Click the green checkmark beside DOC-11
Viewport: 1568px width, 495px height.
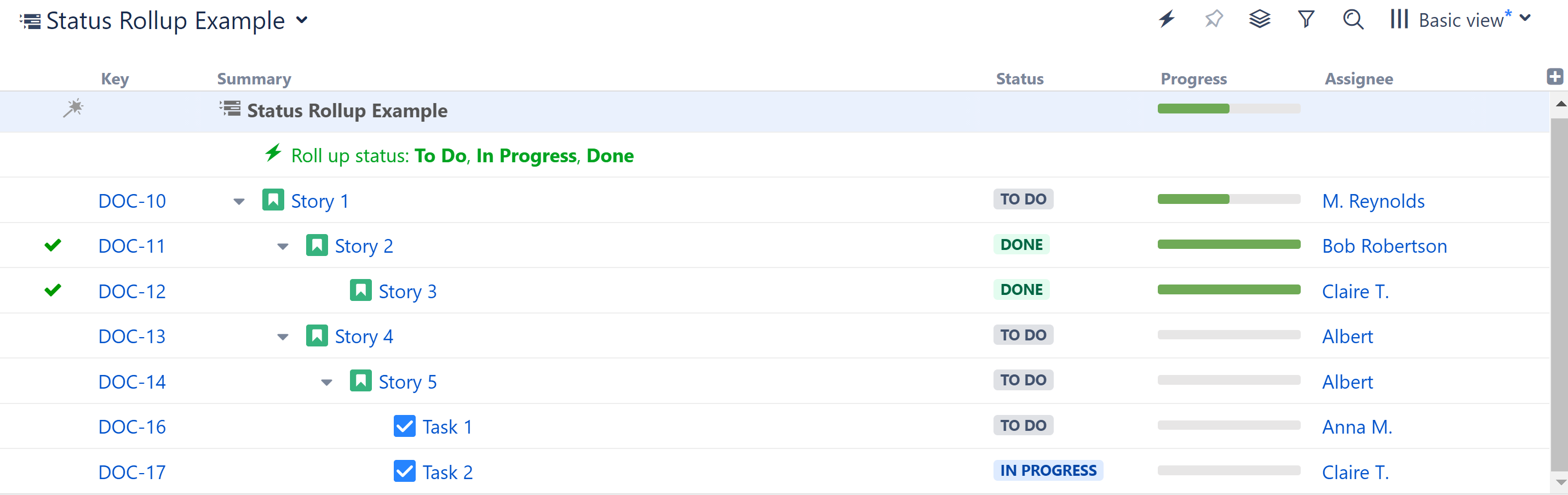(x=53, y=245)
